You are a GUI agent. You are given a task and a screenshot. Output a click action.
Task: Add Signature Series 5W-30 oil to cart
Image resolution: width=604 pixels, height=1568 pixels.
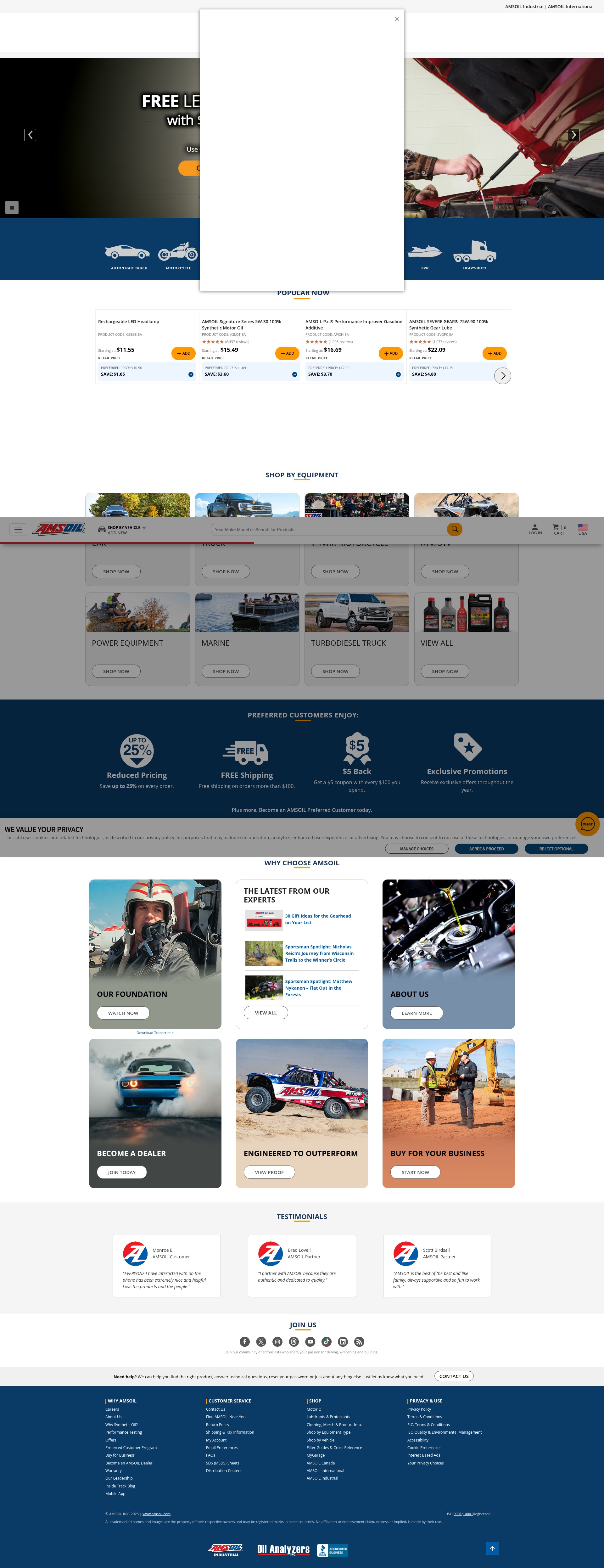coord(287,353)
